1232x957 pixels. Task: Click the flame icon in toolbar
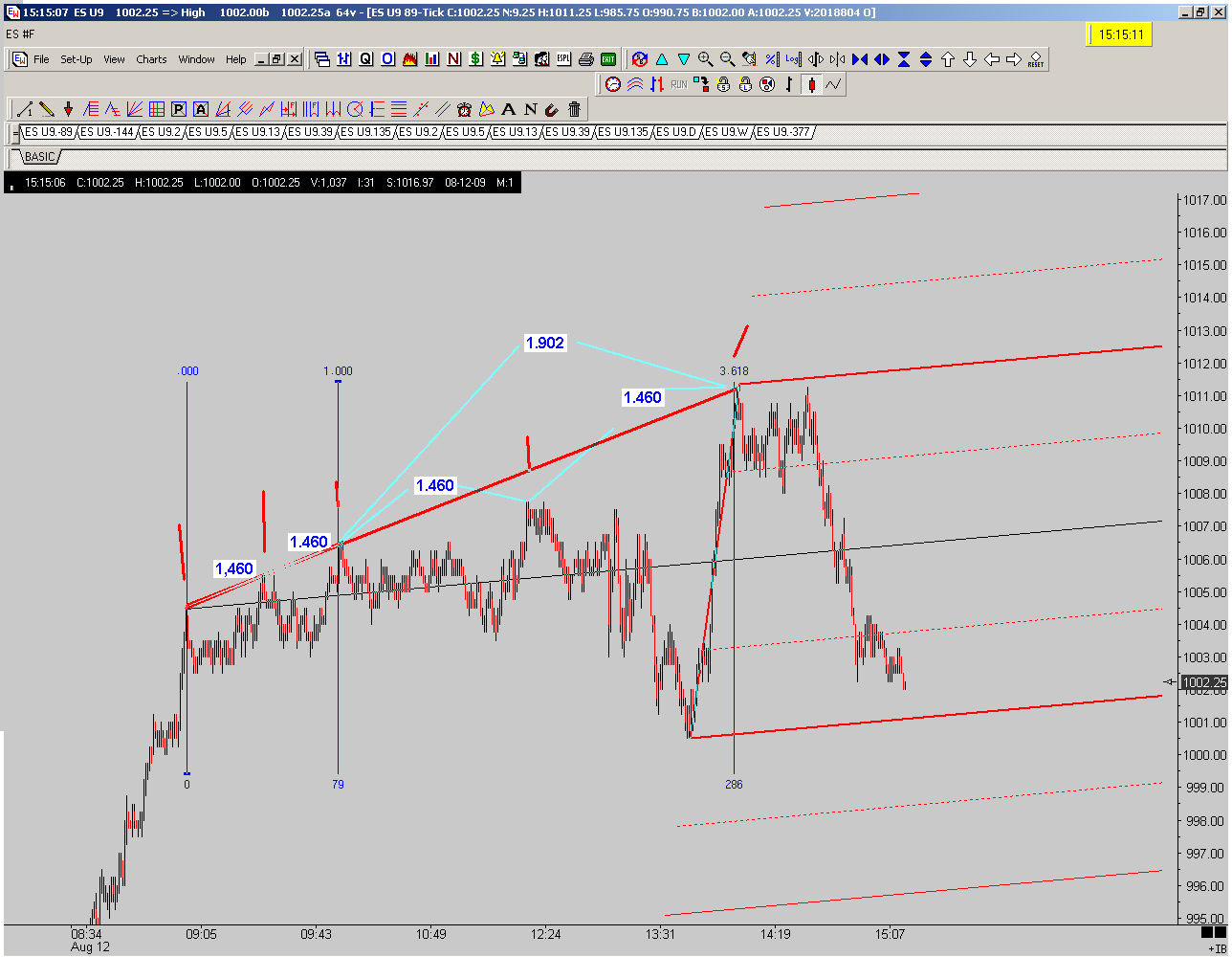click(x=409, y=59)
